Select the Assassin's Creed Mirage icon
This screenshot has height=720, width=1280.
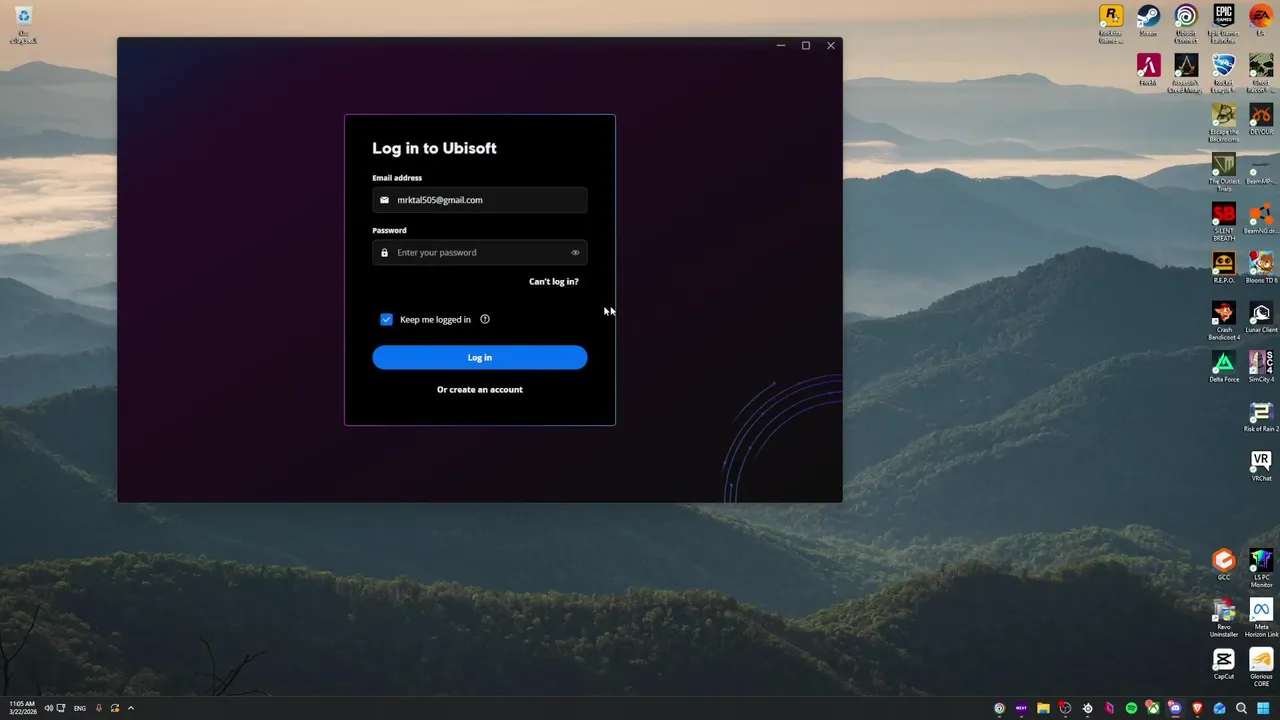(1186, 74)
